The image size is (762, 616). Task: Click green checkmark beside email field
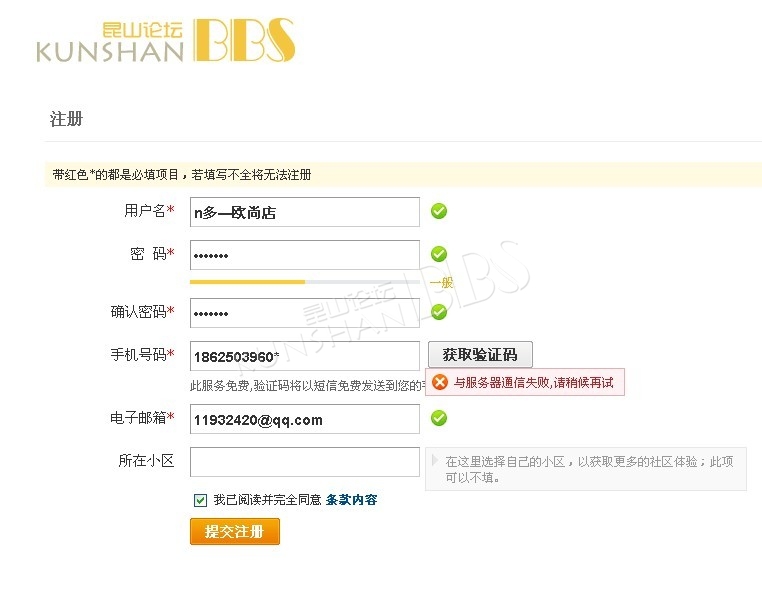439,418
